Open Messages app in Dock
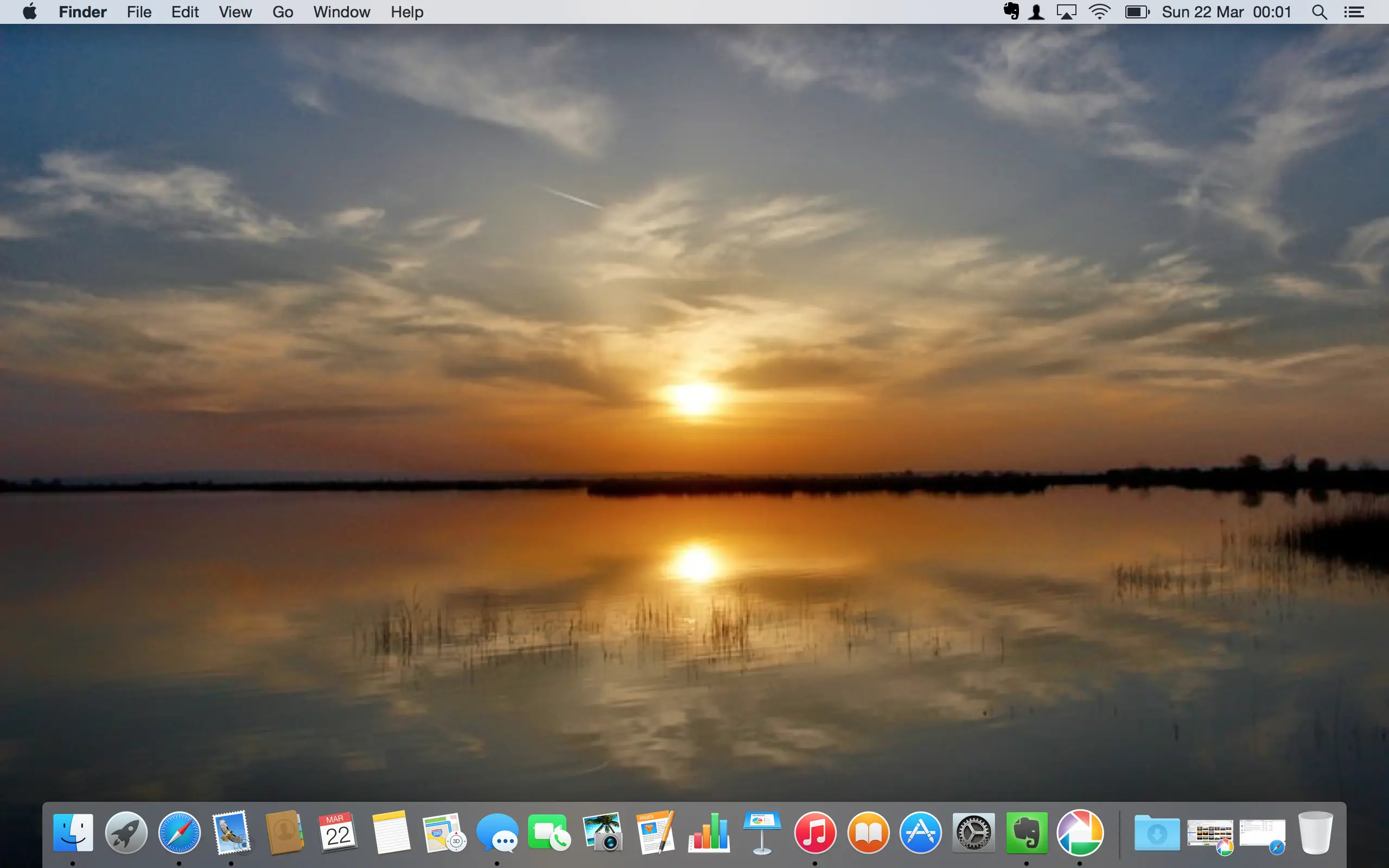 (x=497, y=832)
